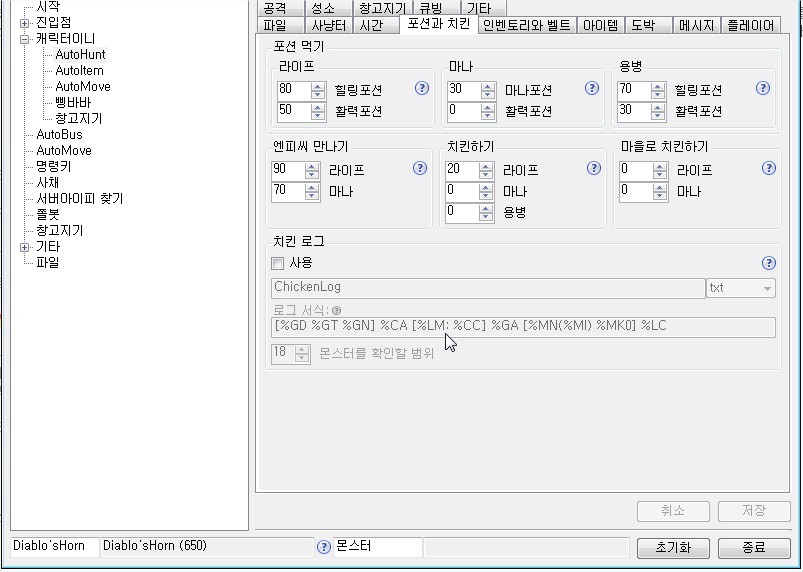Select 뺑바바 in the tree
Screen dimensions: 803x572
tap(73, 103)
